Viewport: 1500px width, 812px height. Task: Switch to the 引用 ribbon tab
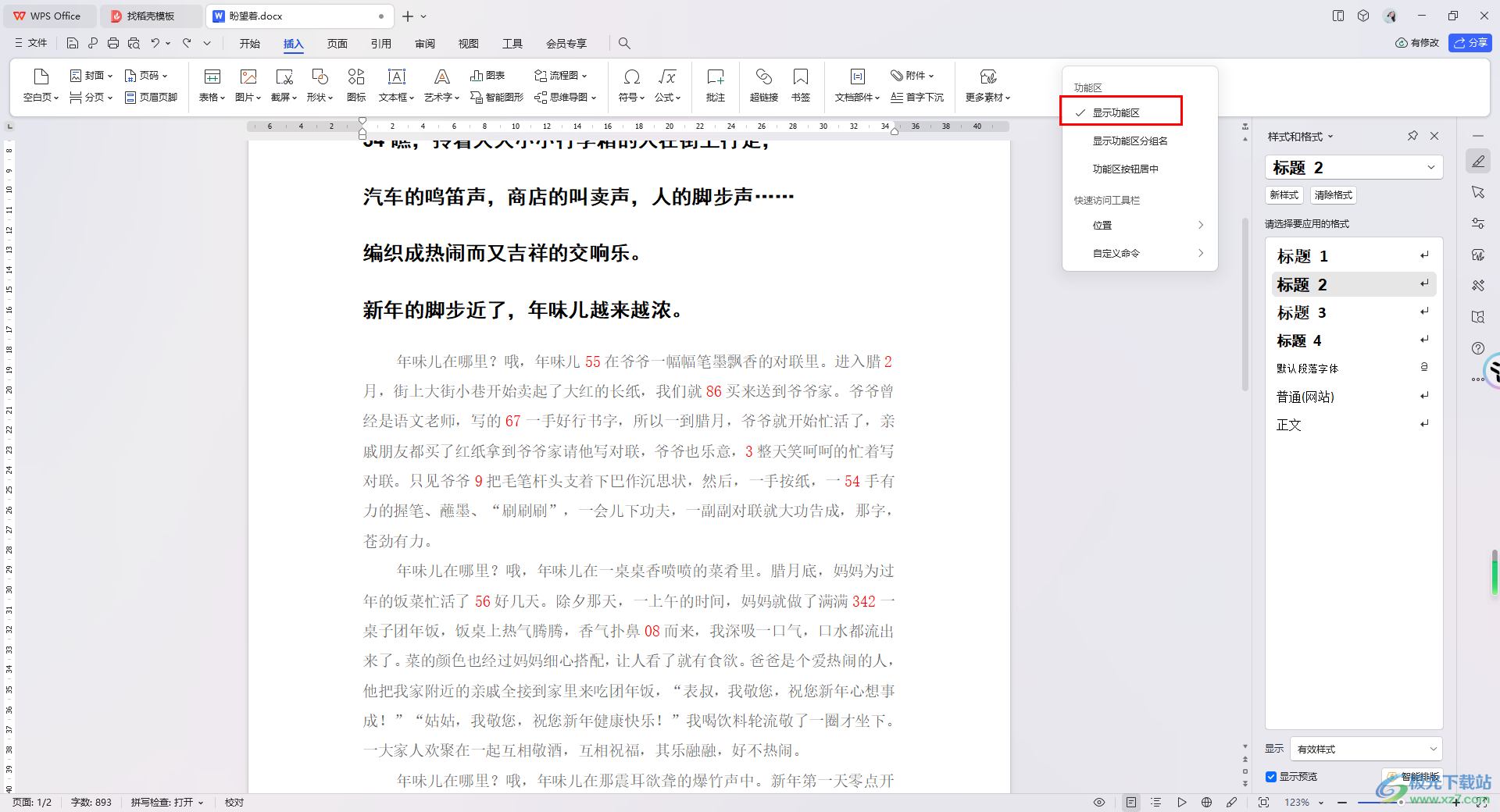(381, 43)
